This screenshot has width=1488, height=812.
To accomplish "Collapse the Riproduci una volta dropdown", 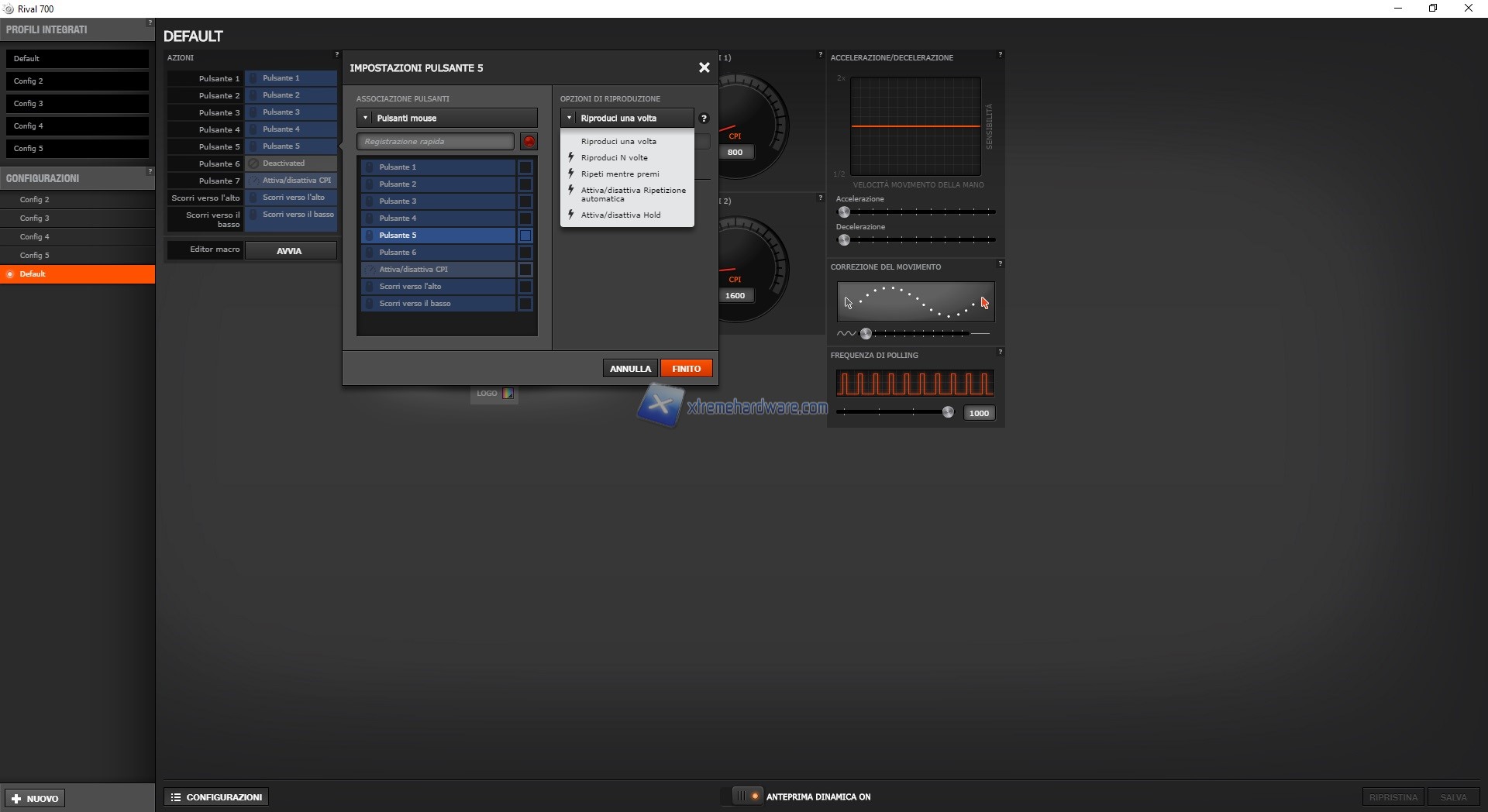I will (x=626, y=119).
